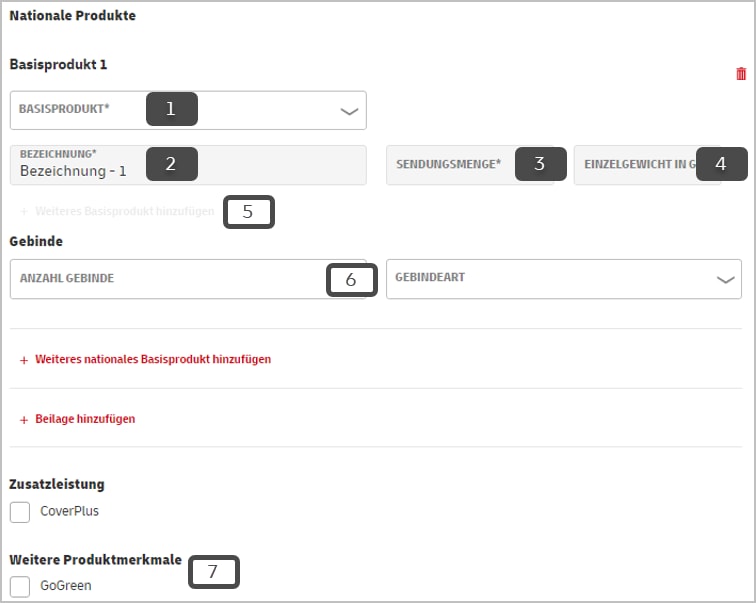756x603 pixels.
Task: Click the 'Beilage hinzufügen' link
Action: pos(85,419)
